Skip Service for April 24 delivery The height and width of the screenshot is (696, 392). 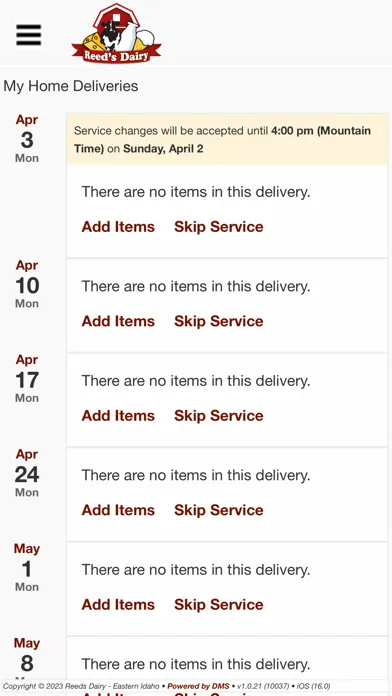[218, 510]
